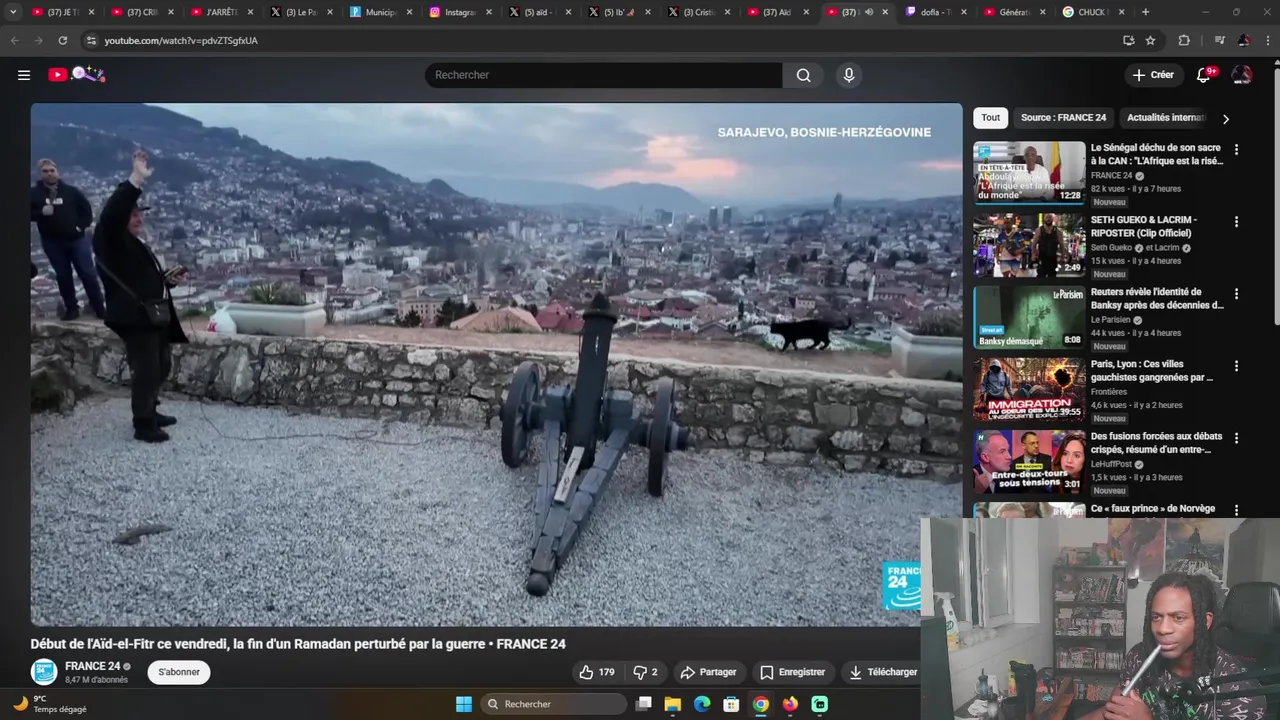
Task: Subscribe with S'abonner button
Action: pos(179,672)
